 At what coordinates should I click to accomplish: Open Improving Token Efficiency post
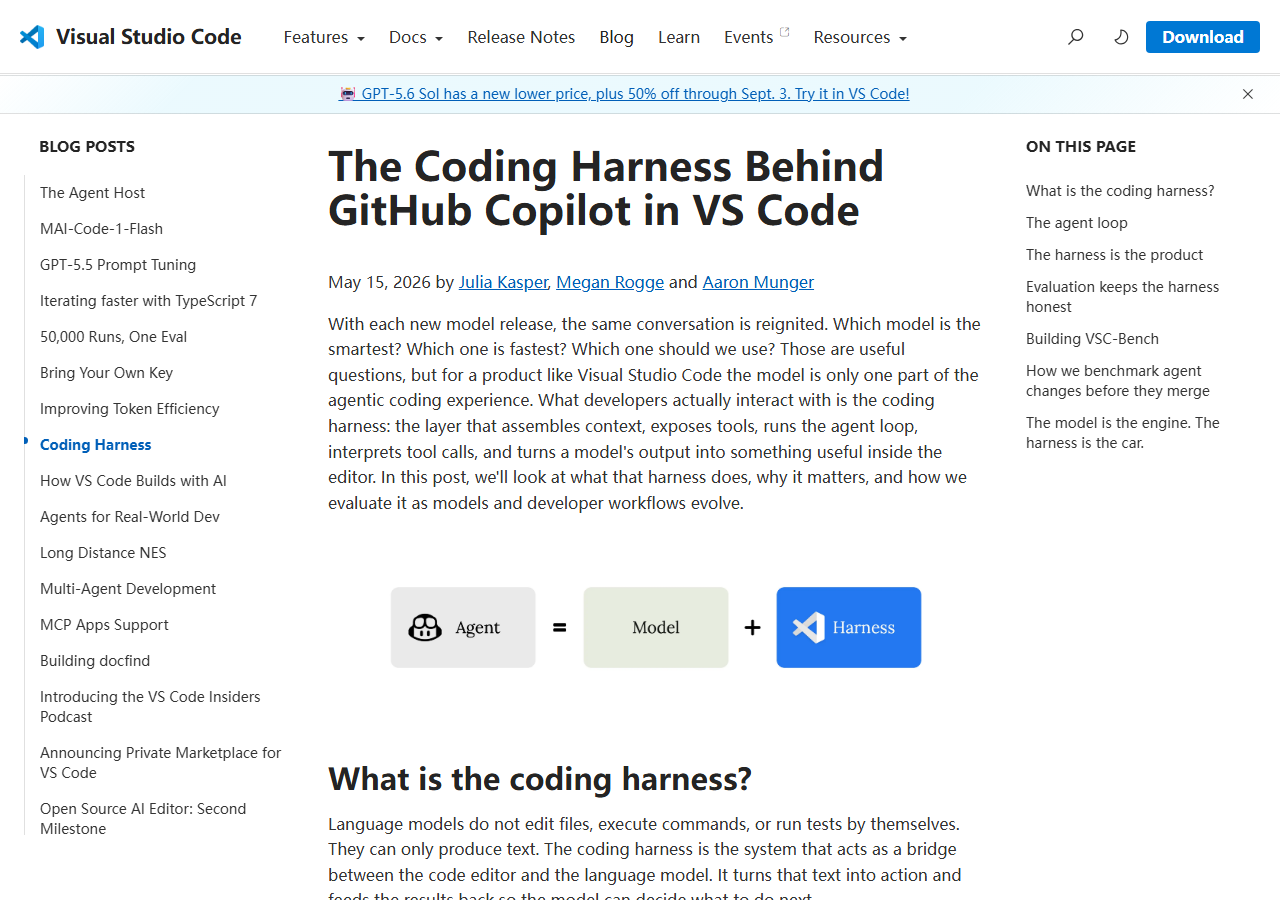(129, 409)
